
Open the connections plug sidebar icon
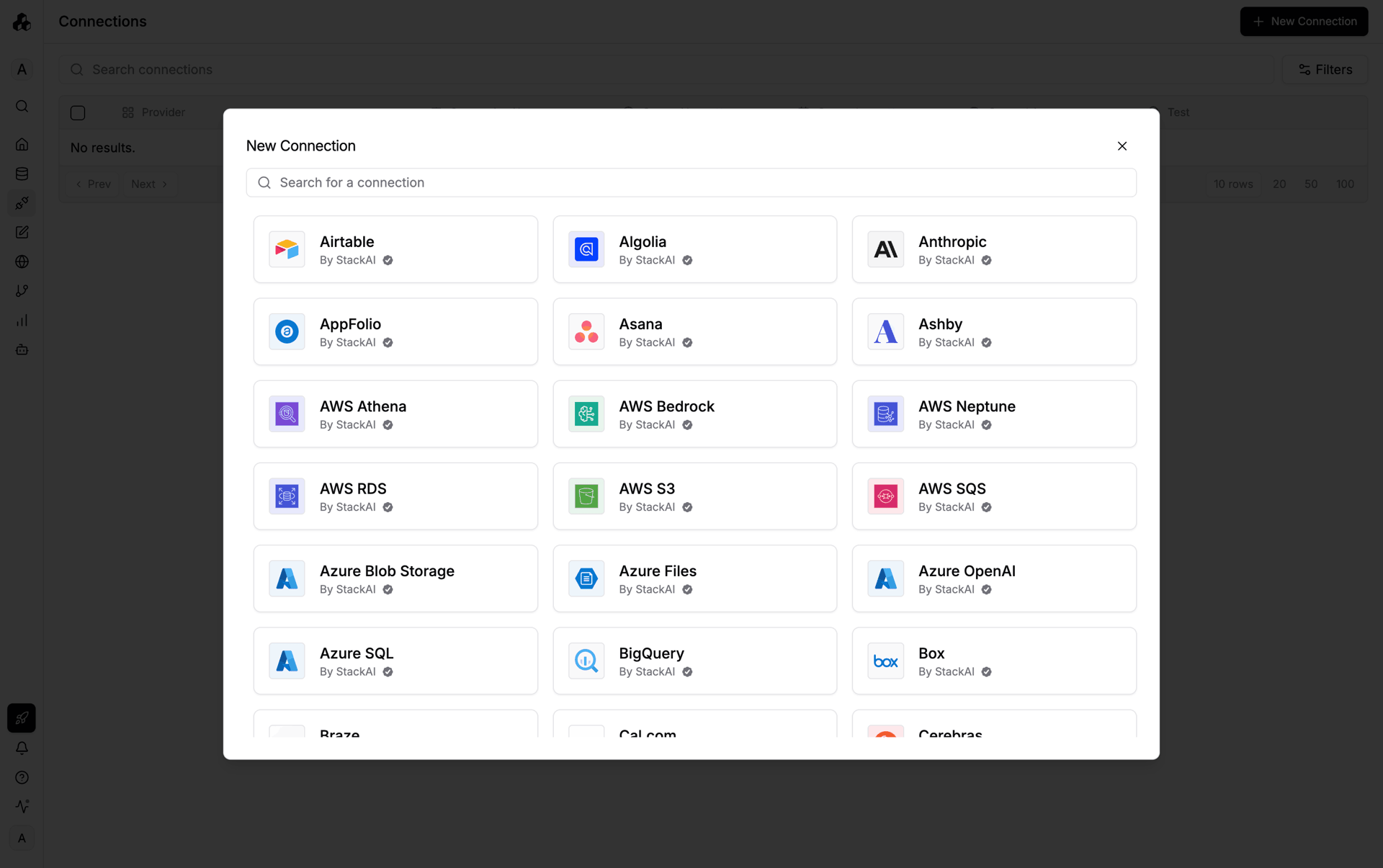click(x=22, y=203)
